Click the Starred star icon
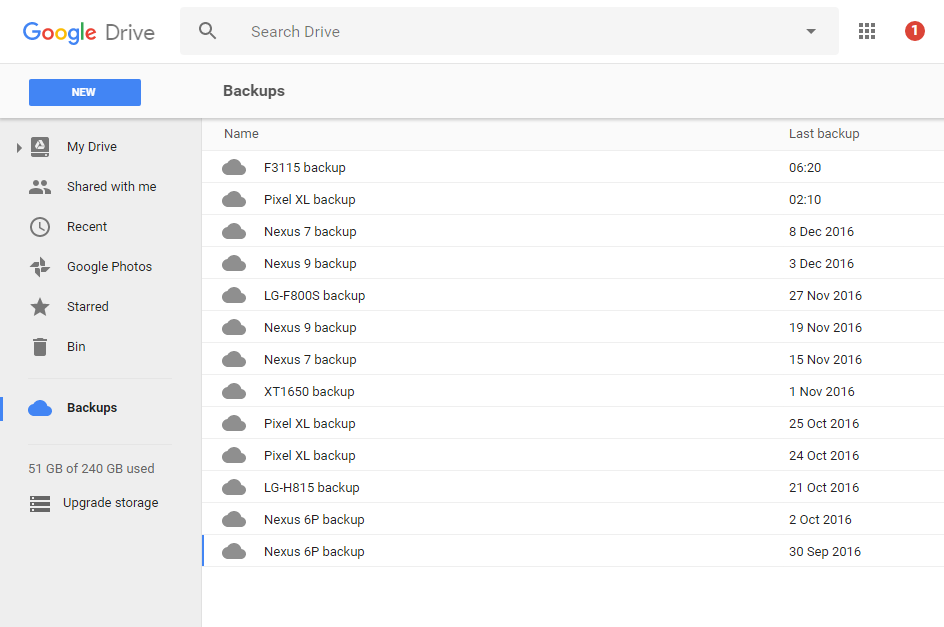 pos(40,307)
